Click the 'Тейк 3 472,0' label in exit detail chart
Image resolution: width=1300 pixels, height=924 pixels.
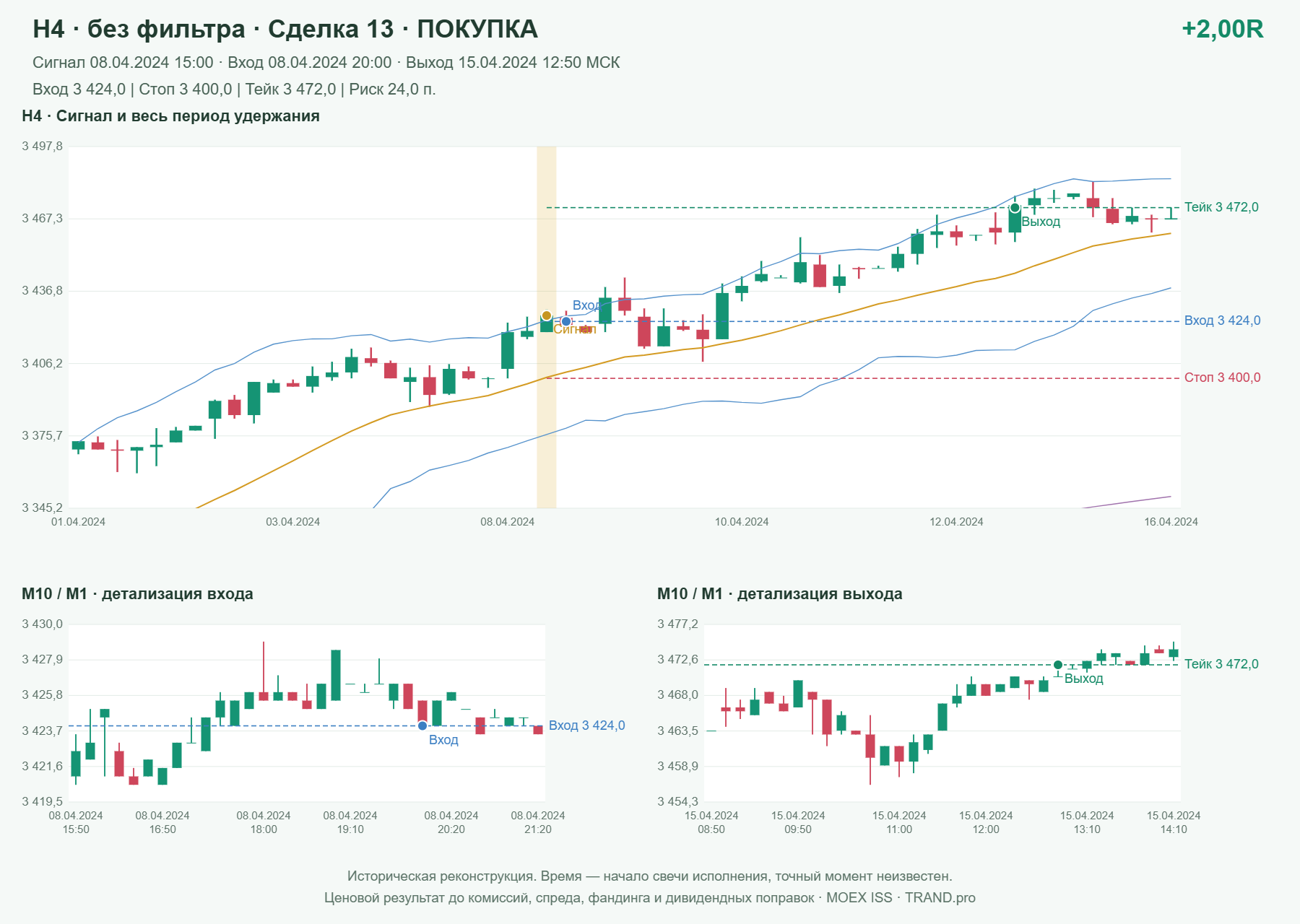pyautogui.click(x=1221, y=664)
